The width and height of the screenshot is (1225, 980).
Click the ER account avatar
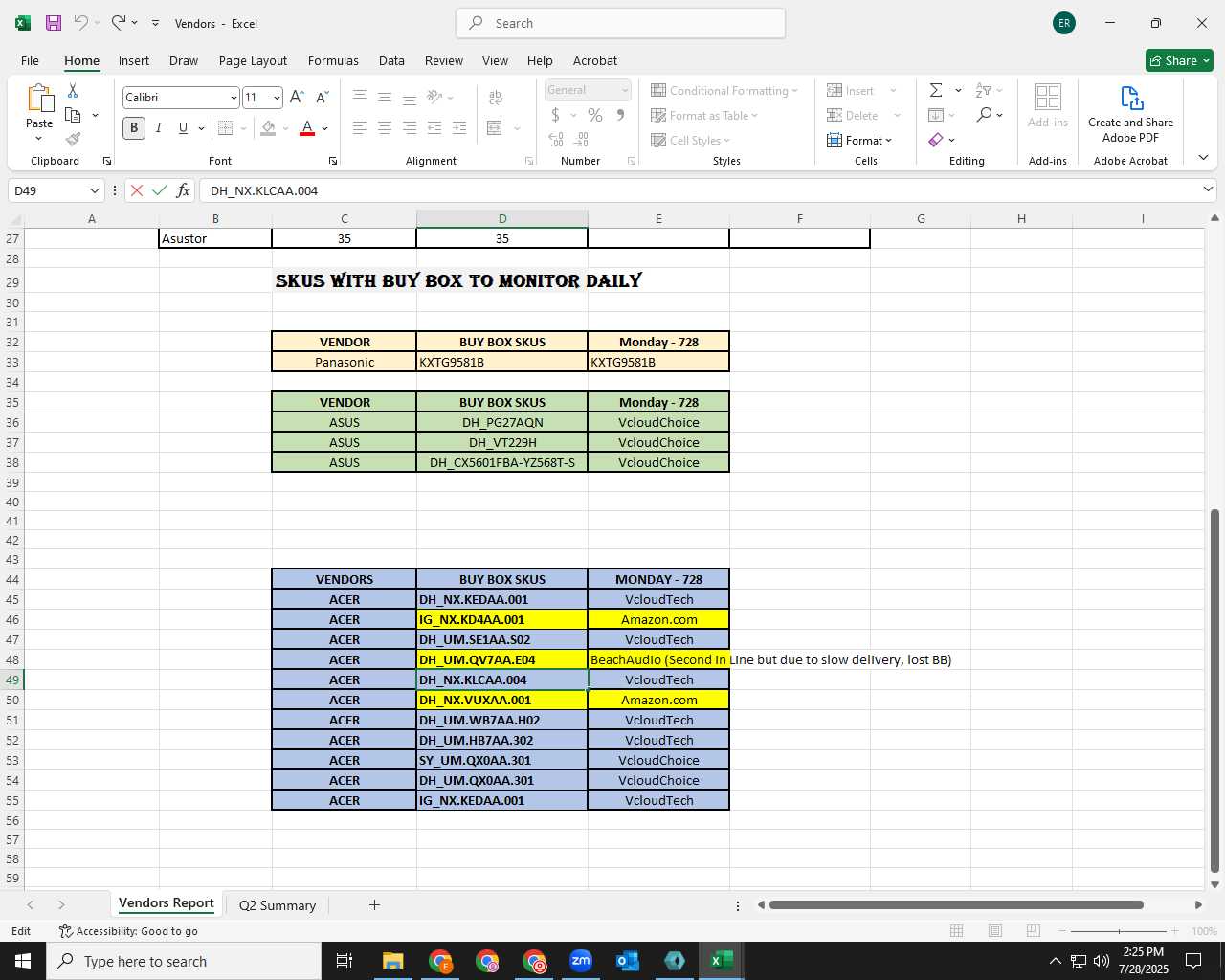click(1063, 23)
